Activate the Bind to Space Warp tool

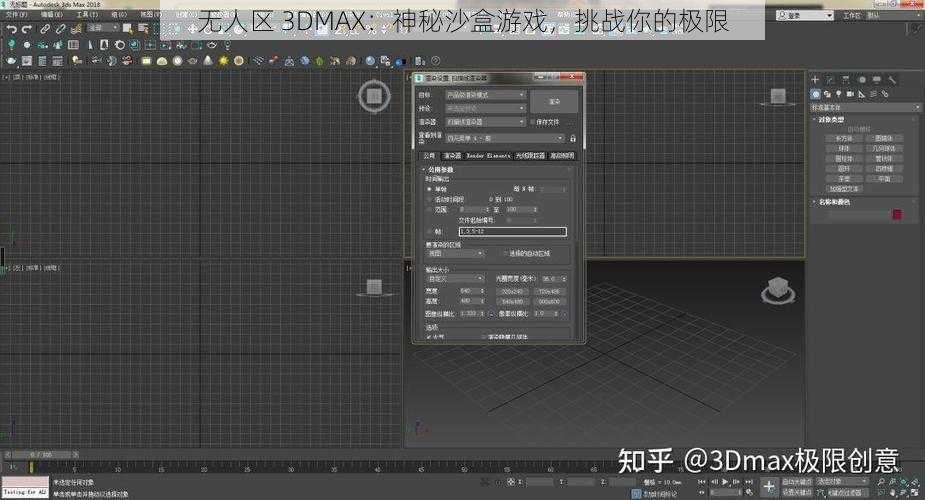76,28
